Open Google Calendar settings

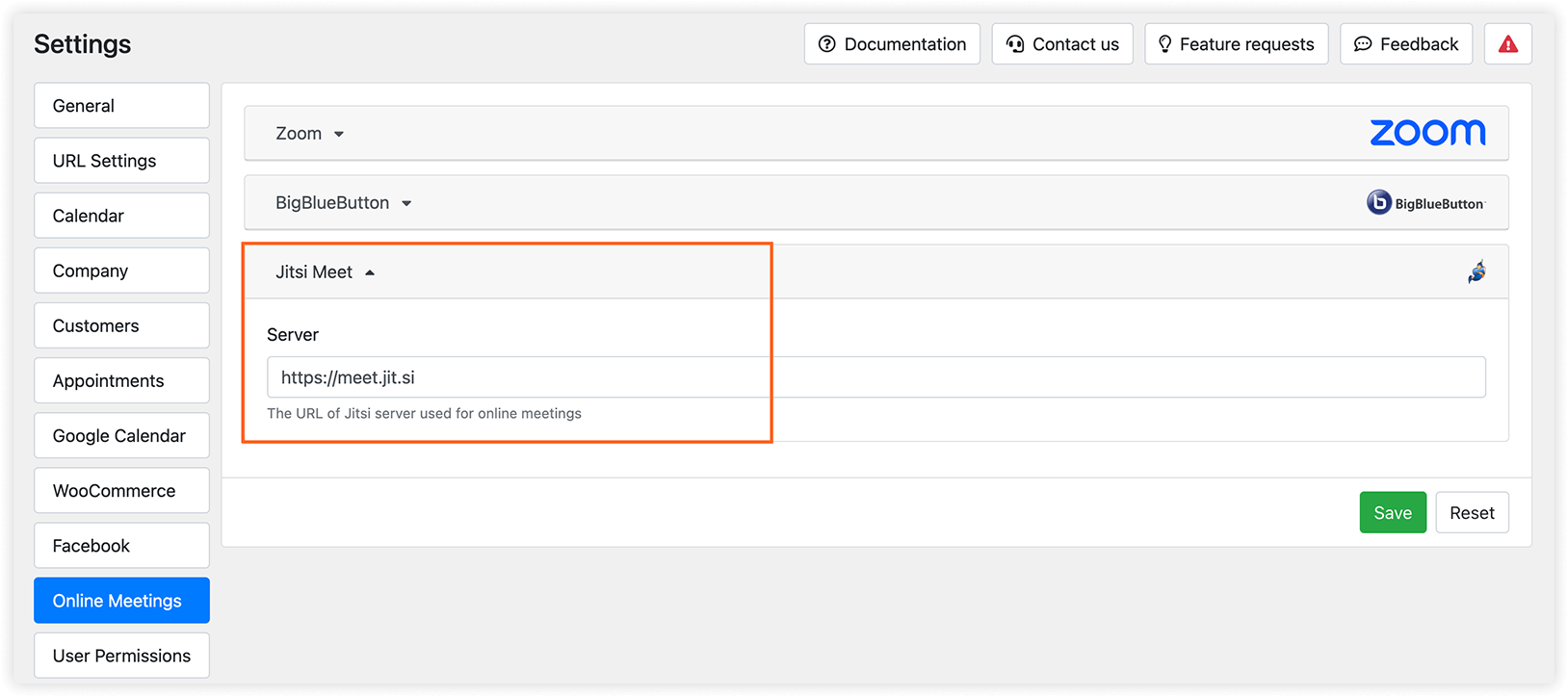pyautogui.click(x=121, y=435)
